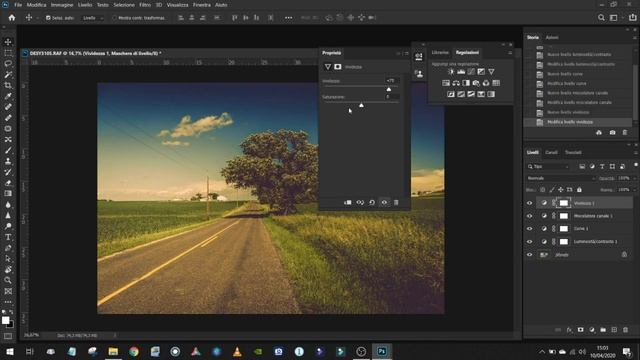640x360 pixels.
Task: Open the Storia panel menu
Action: (x=635, y=38)
